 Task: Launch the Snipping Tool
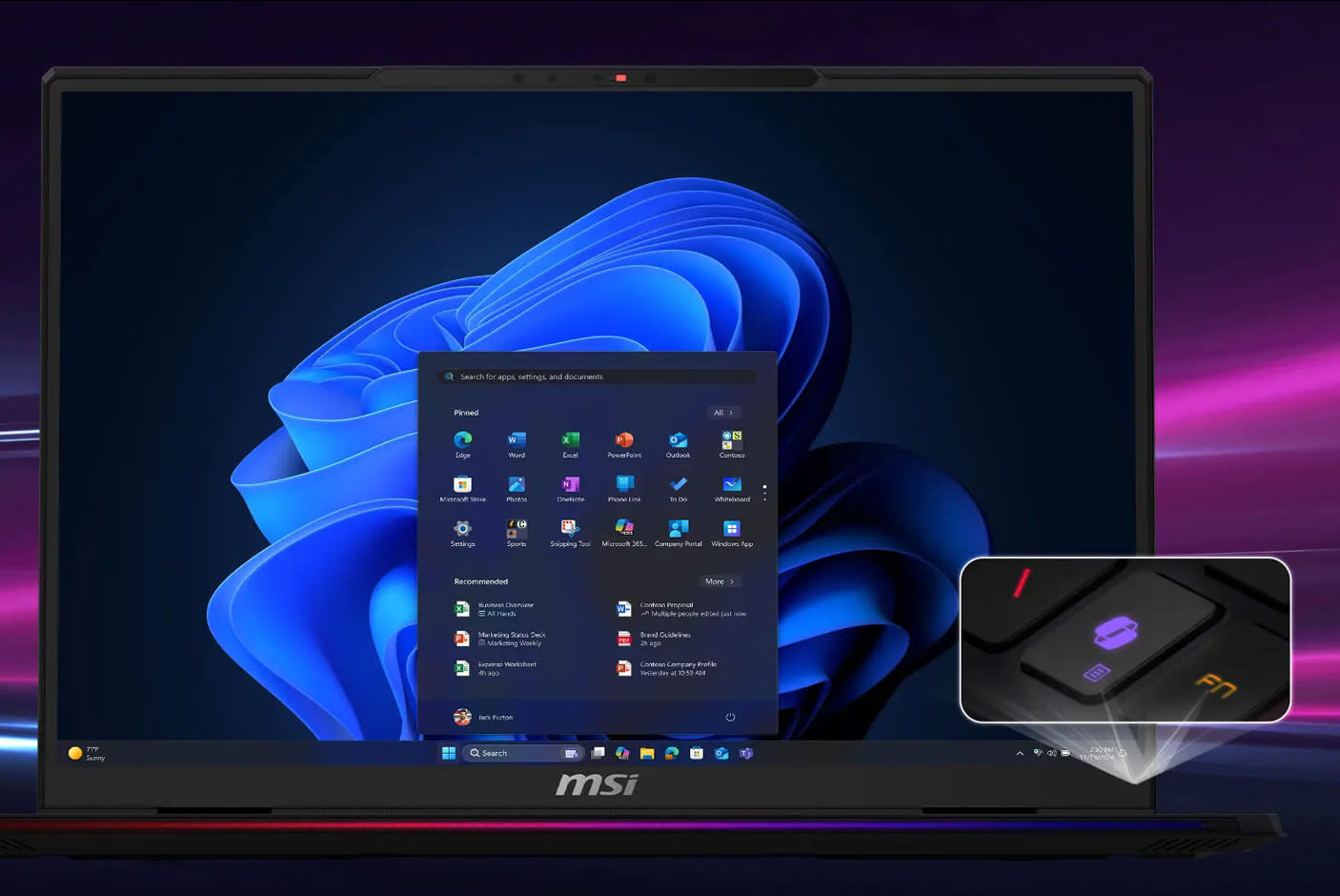click(x=570, y=533)
